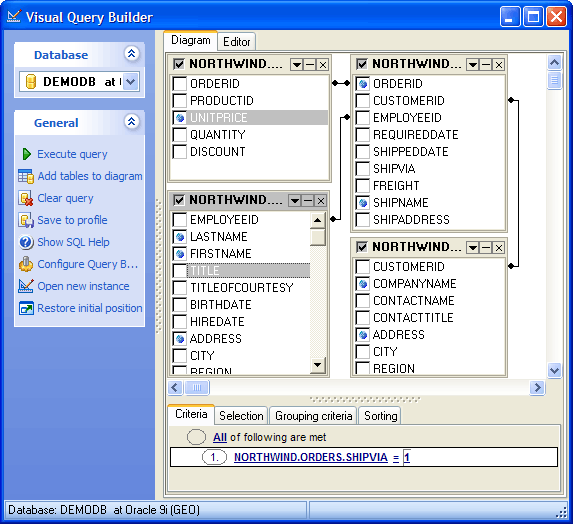The height and width of the screenshot is (524, 573).
Task: Open the Grouping criteria tab
Action: 314,416
